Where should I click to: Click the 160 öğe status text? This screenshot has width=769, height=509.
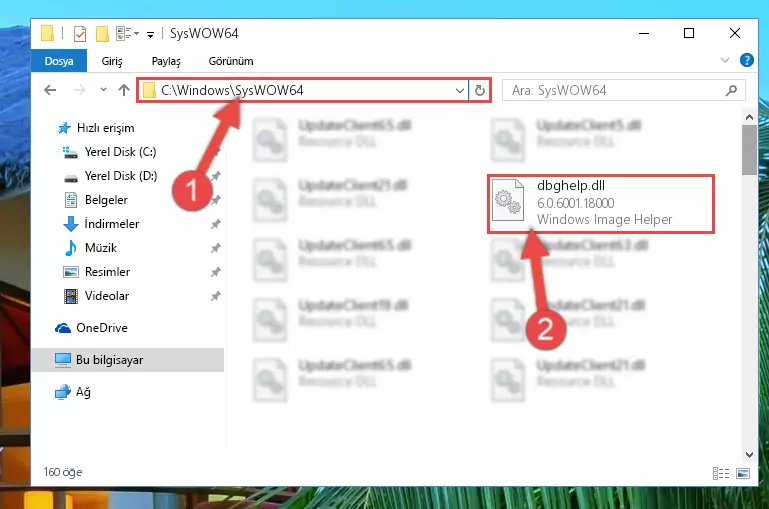click(63, 472)
